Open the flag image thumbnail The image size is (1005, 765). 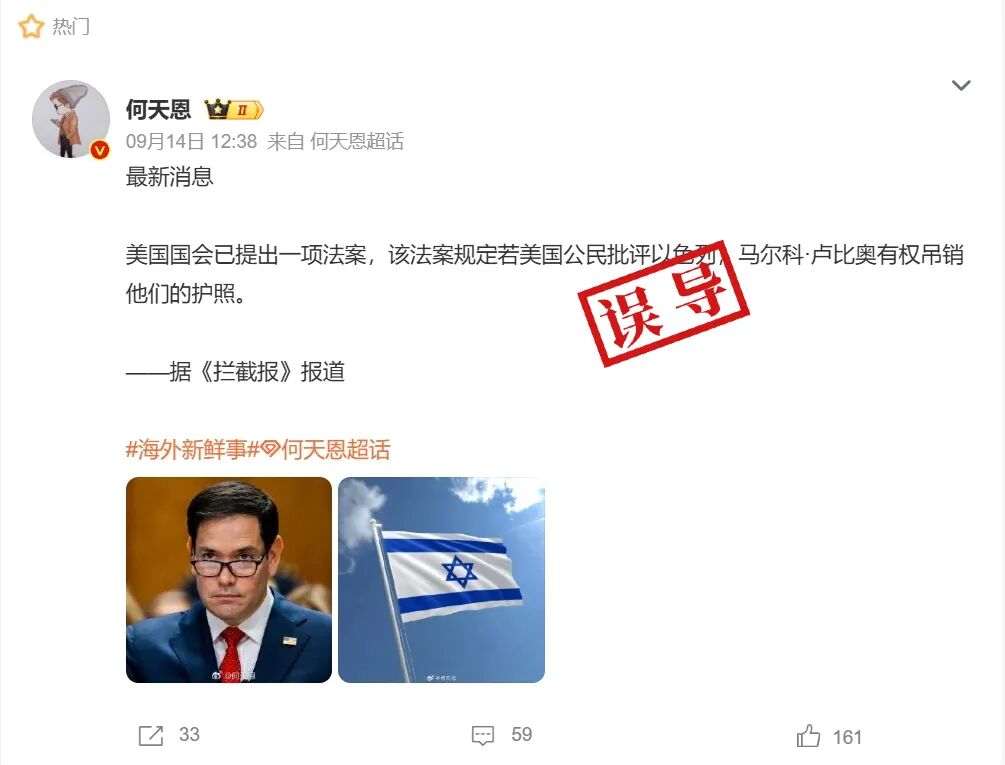(x=442, y=580)
